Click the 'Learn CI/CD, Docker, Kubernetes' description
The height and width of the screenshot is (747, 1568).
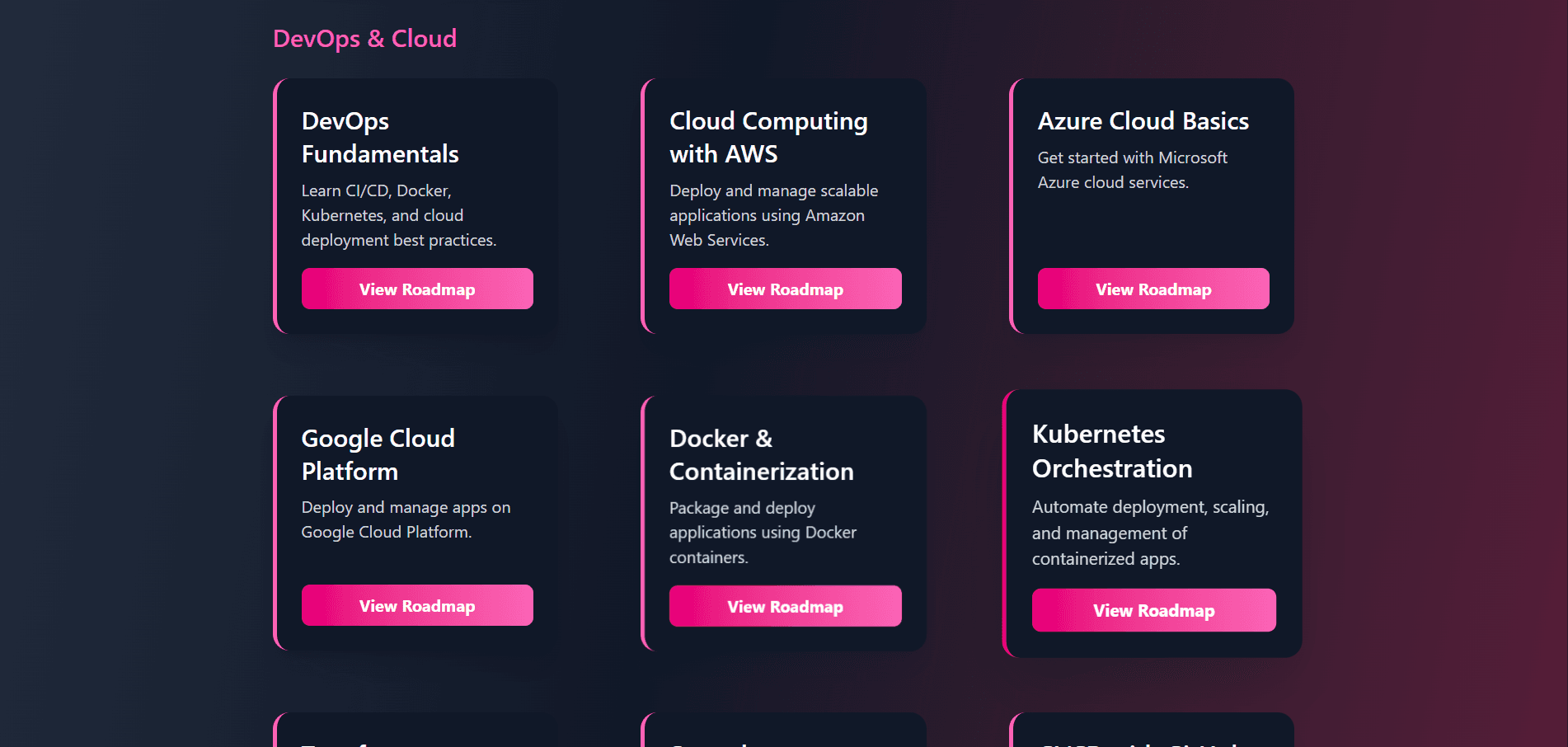(399, 215)
